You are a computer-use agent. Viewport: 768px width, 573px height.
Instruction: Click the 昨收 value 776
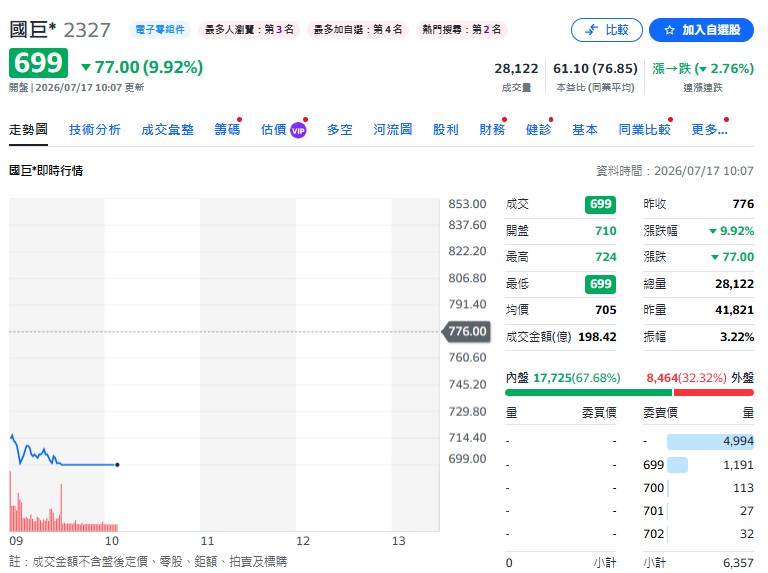[x=743, y=204]
